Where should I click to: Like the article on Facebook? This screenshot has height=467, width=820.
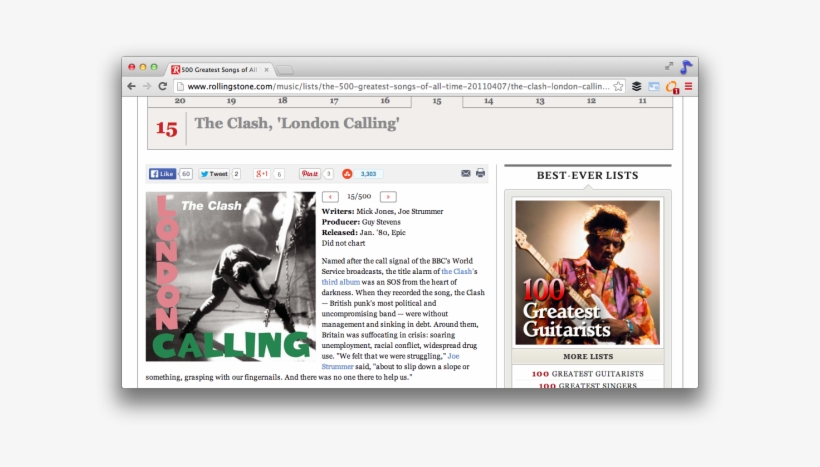tap(163, 173)
